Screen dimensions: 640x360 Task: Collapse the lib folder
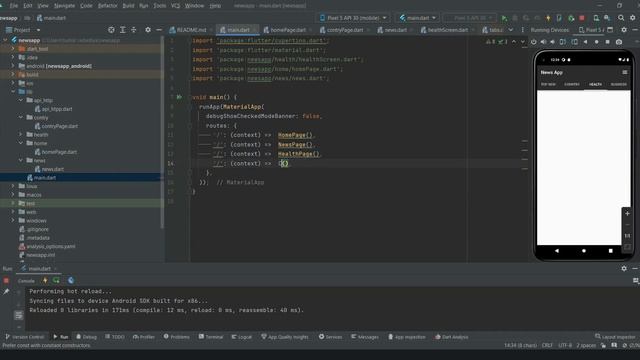[x=13, y=91]
